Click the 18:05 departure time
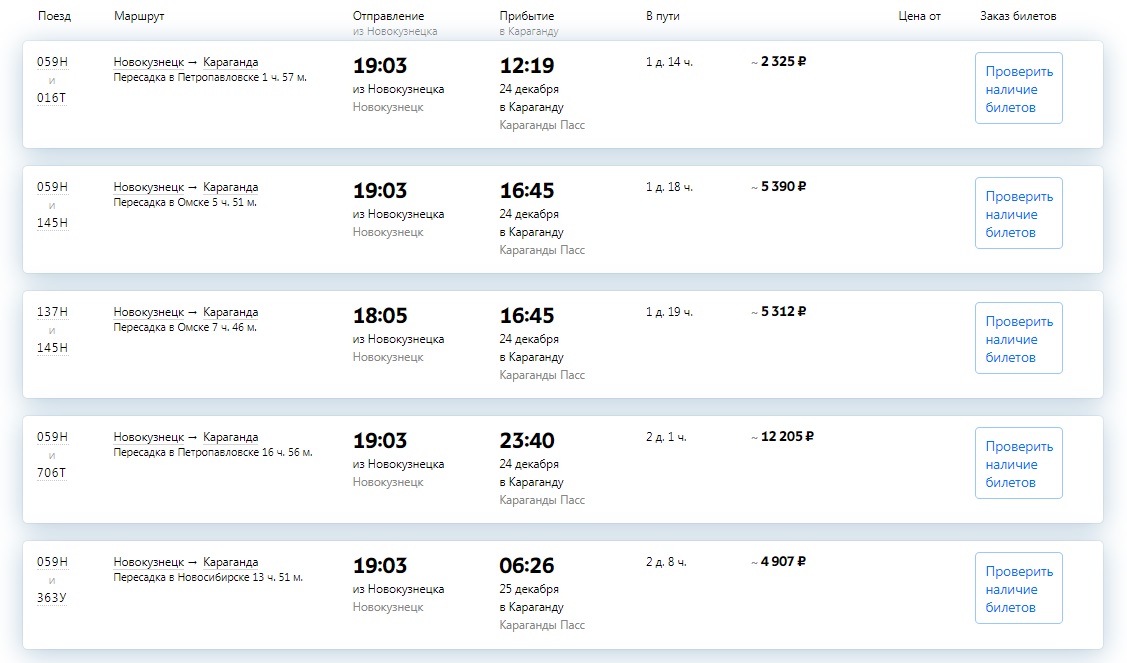Viewport: 1127px width, 663px height. click(x=380, y=316)
